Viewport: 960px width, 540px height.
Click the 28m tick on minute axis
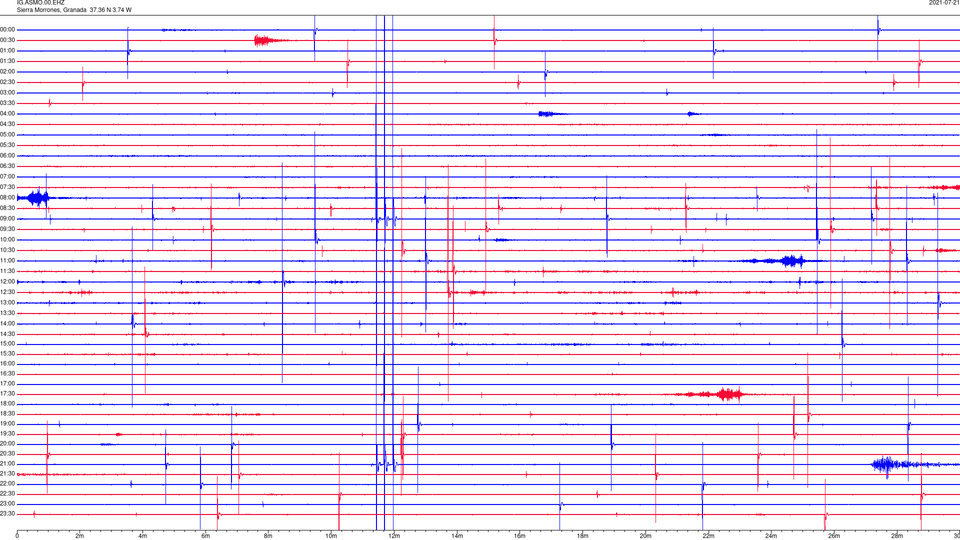click(x=897, y=536)
